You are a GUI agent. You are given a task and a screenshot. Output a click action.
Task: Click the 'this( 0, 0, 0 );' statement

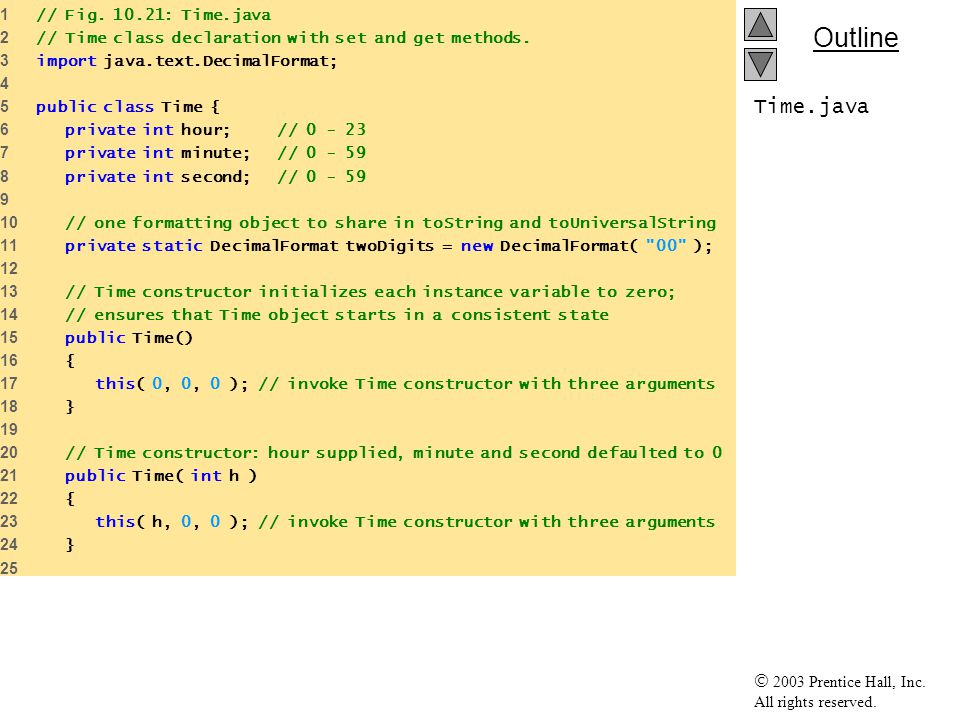(171, 384)
